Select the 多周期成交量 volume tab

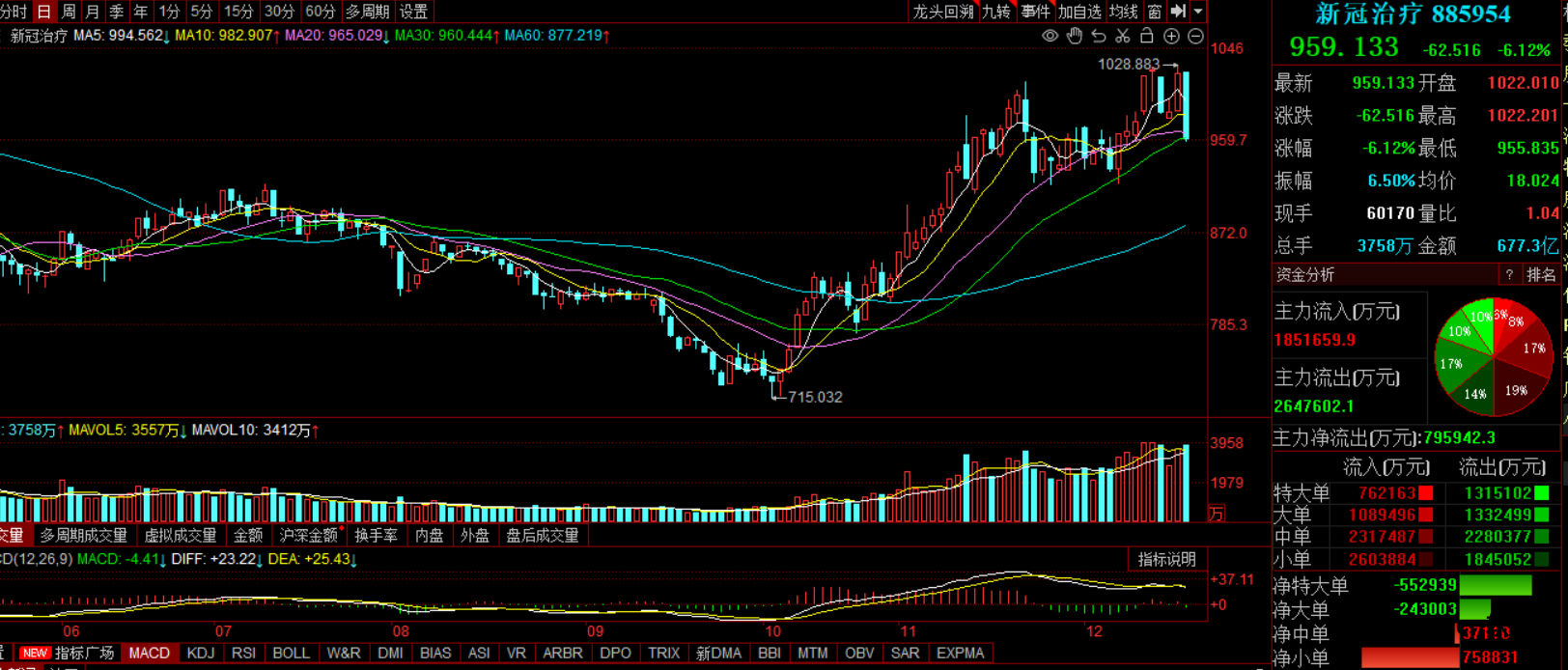(x=84, y=535)
